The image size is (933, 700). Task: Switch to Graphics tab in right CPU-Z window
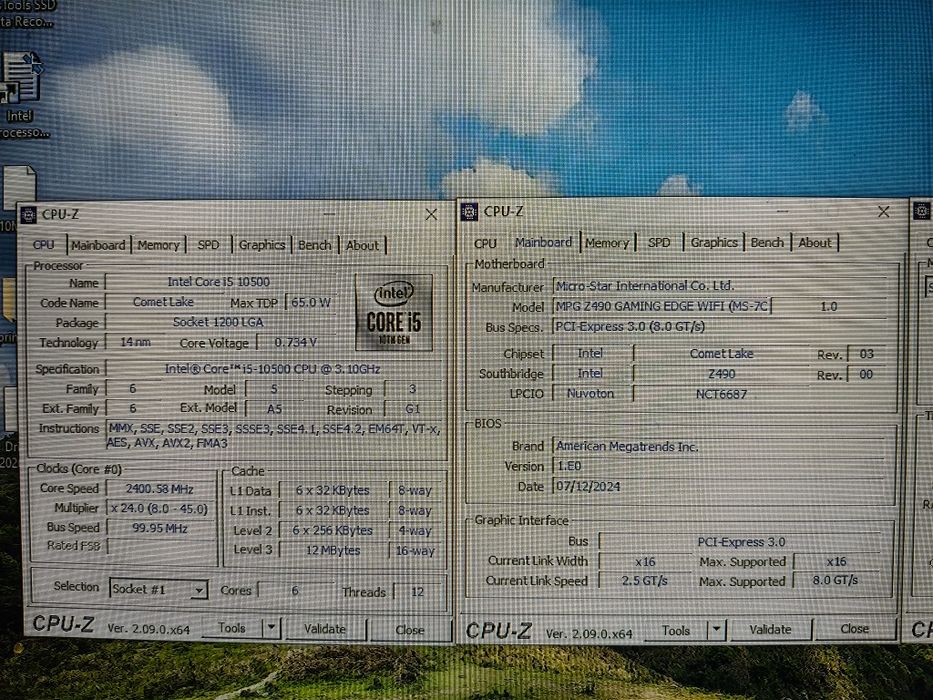[714, 243]
